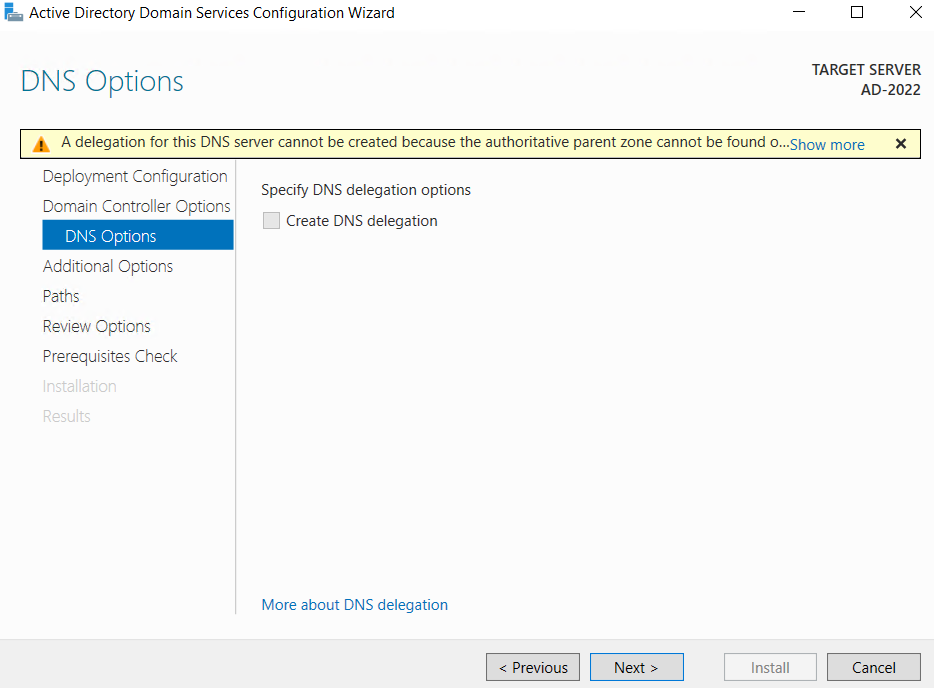
Task: Advance with the Next button
Action: [x=636, y=667]
